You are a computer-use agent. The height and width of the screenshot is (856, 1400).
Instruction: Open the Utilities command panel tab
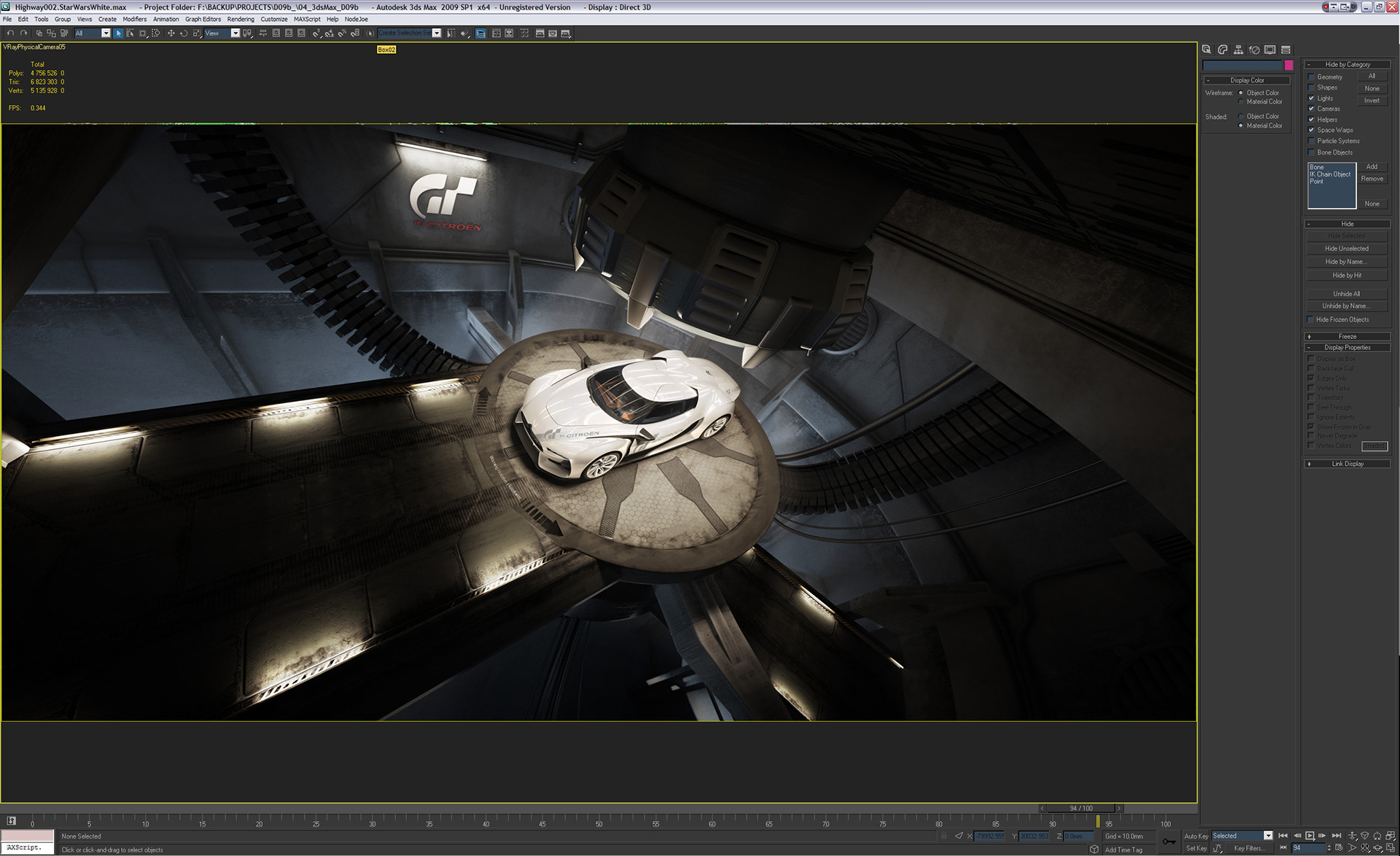point(1286,50)
